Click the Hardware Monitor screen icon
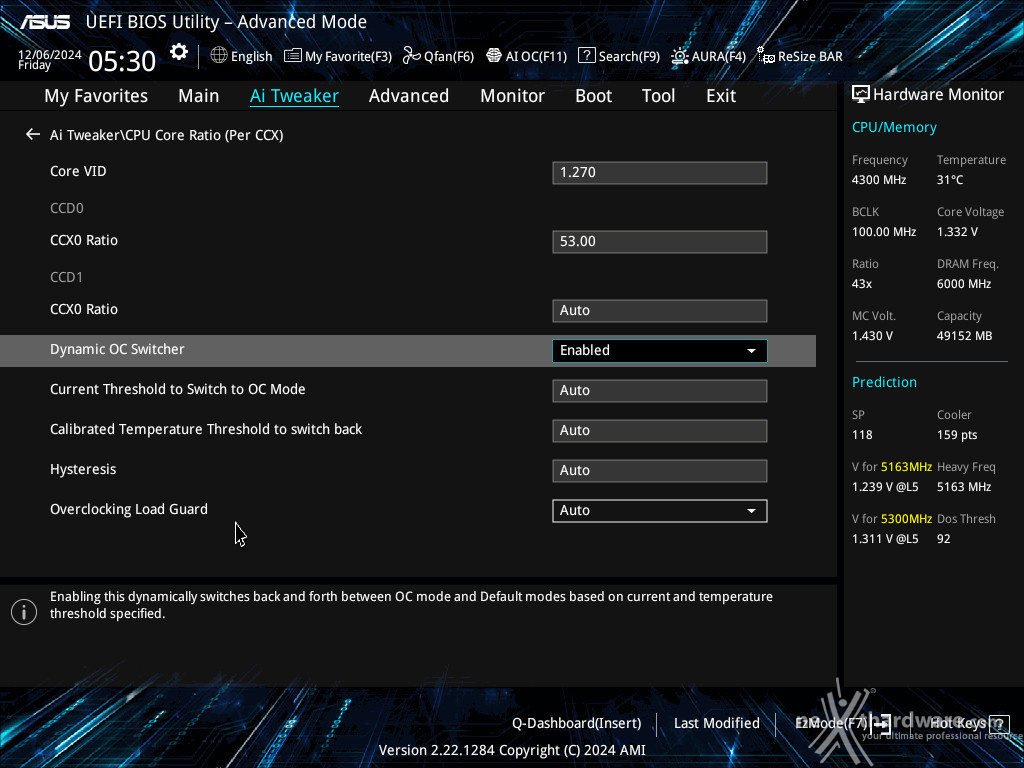 point(861,95)
